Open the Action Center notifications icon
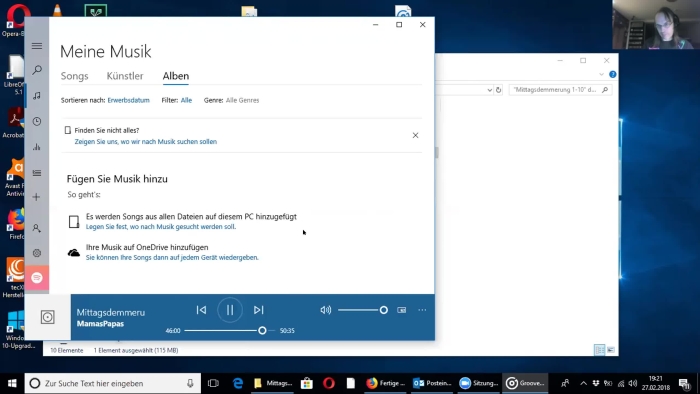The image size is (700, 394). 684,383
